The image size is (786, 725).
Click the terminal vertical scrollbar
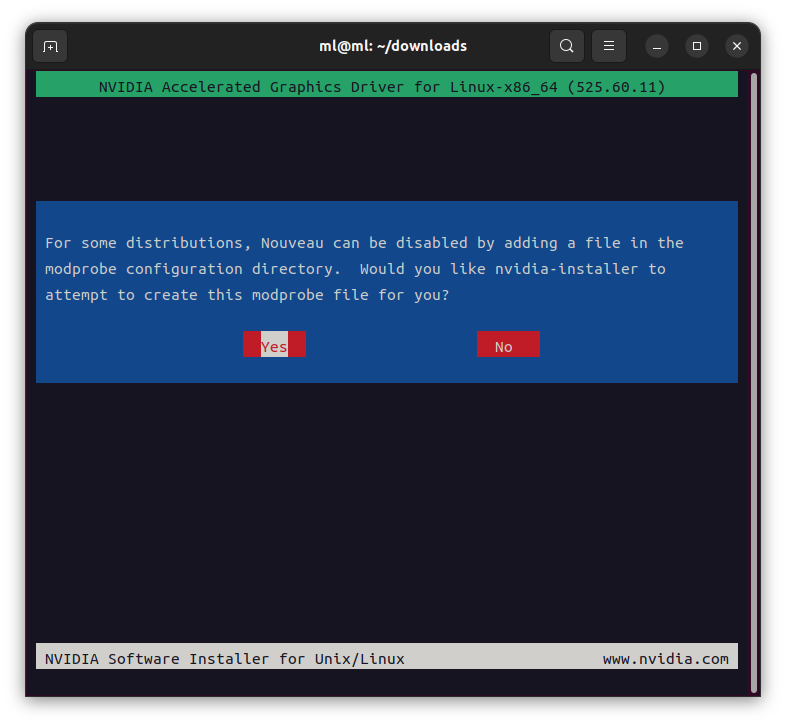coord(754,383)
